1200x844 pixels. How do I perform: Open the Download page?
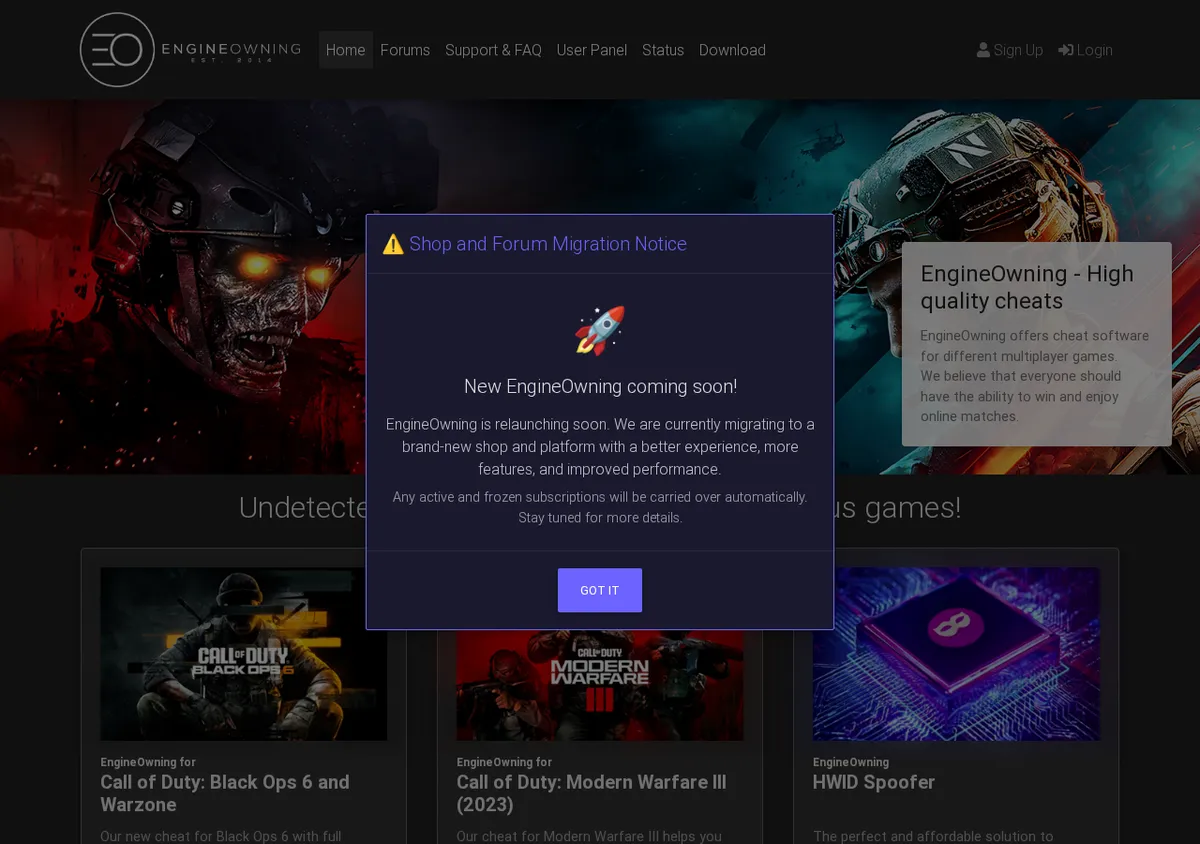[x=732, y=50]
